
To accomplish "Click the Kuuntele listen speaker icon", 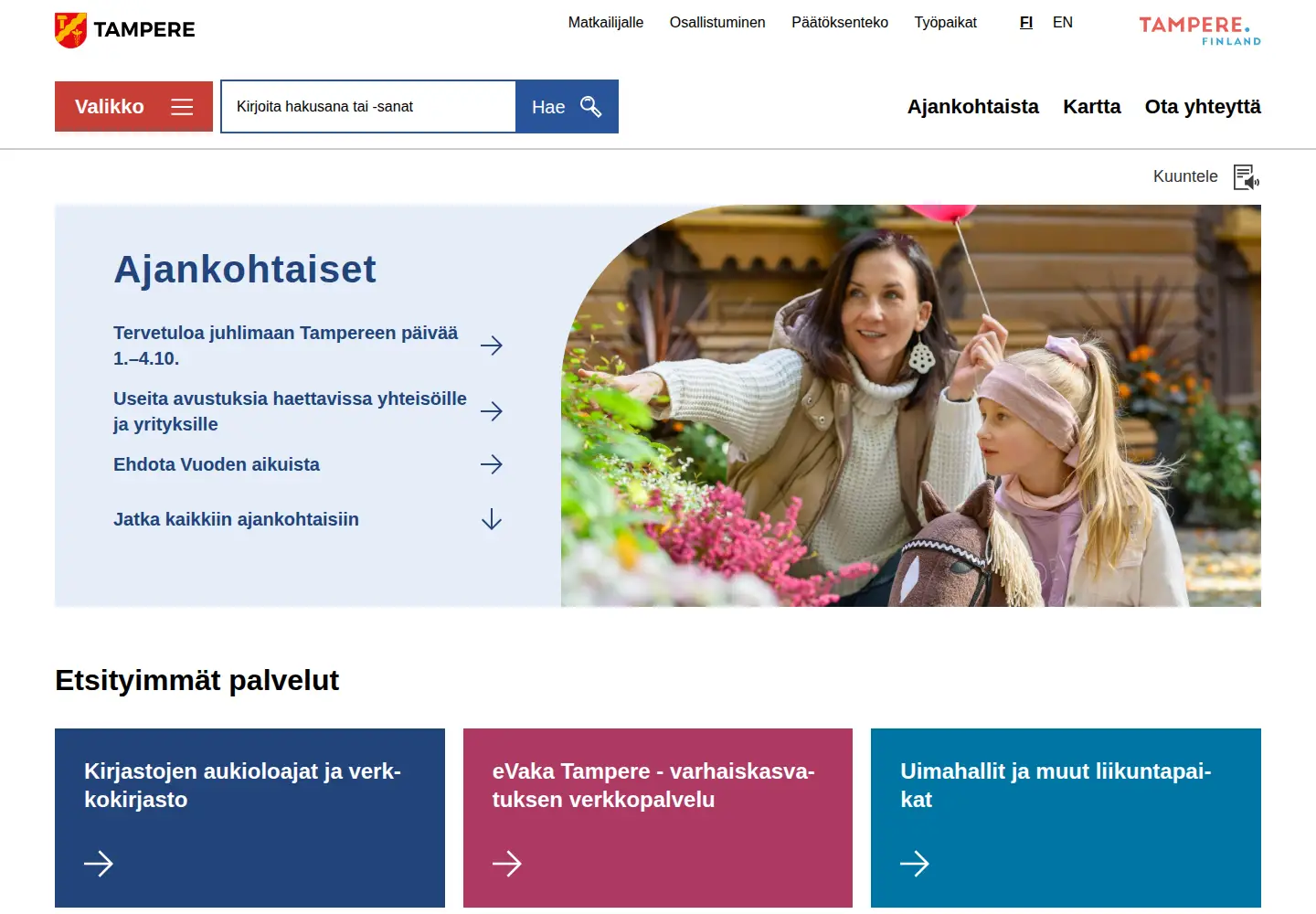I will [x=1247, y=177].
